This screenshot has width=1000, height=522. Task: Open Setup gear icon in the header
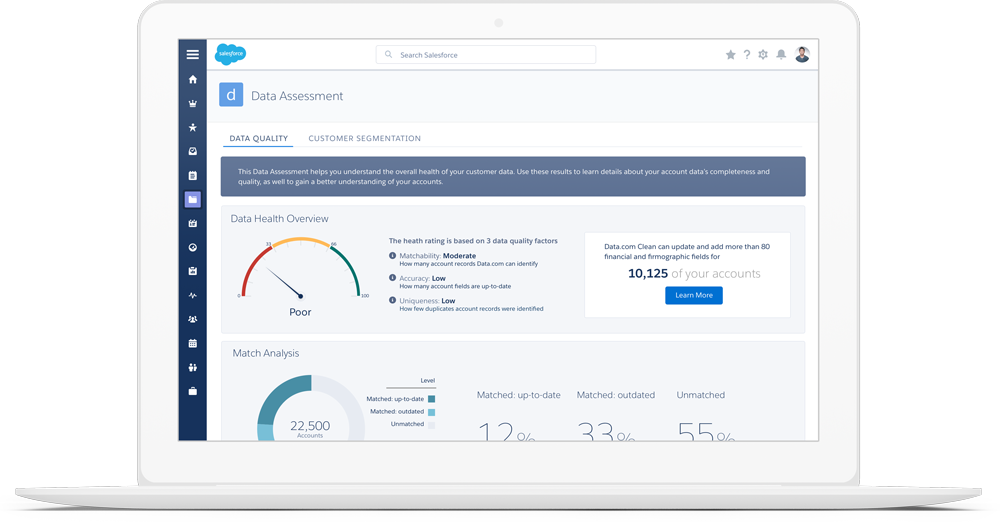pyautogui.click(x=763, y=55)
